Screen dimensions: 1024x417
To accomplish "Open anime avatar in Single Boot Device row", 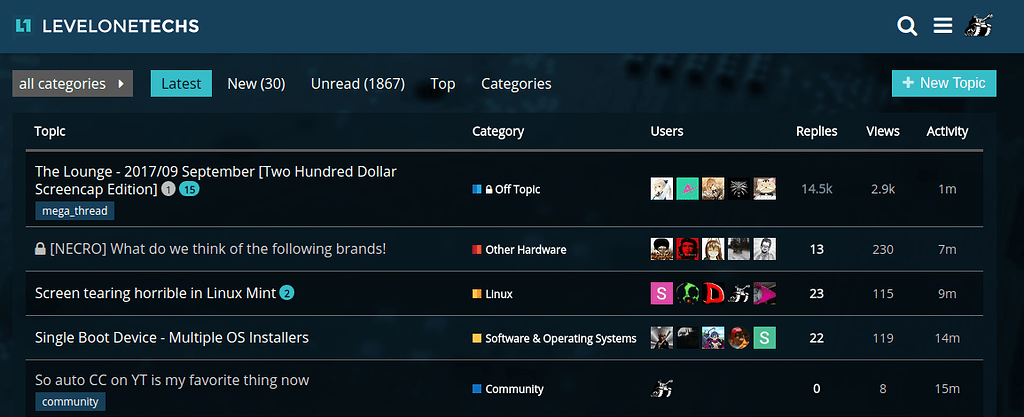I will pyautogui.click(x=713, y=337).
